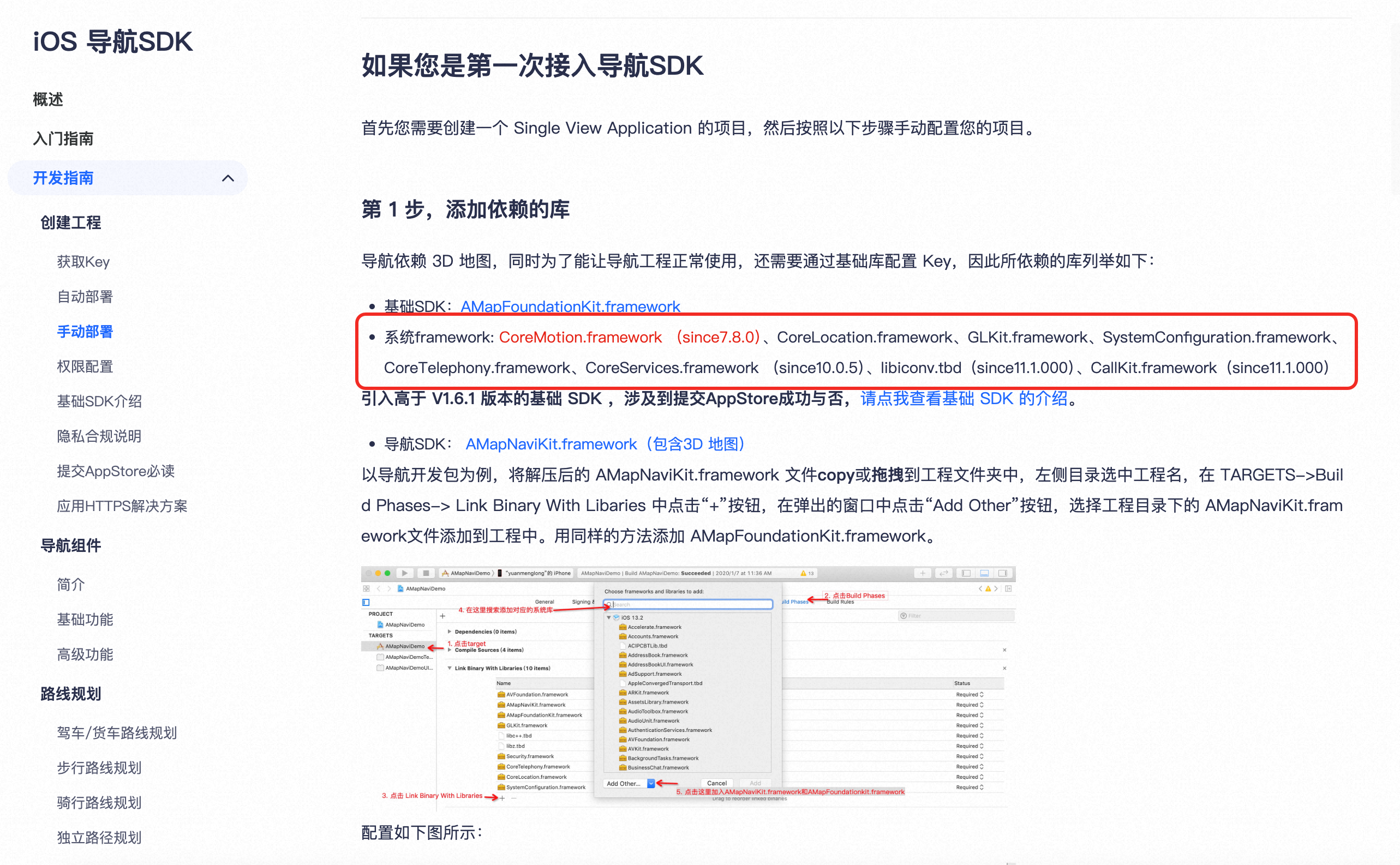This screenshot has width=1400, height=865.
Task: Collapse the 开发指南 section chevron
Action: coord(228,178)
